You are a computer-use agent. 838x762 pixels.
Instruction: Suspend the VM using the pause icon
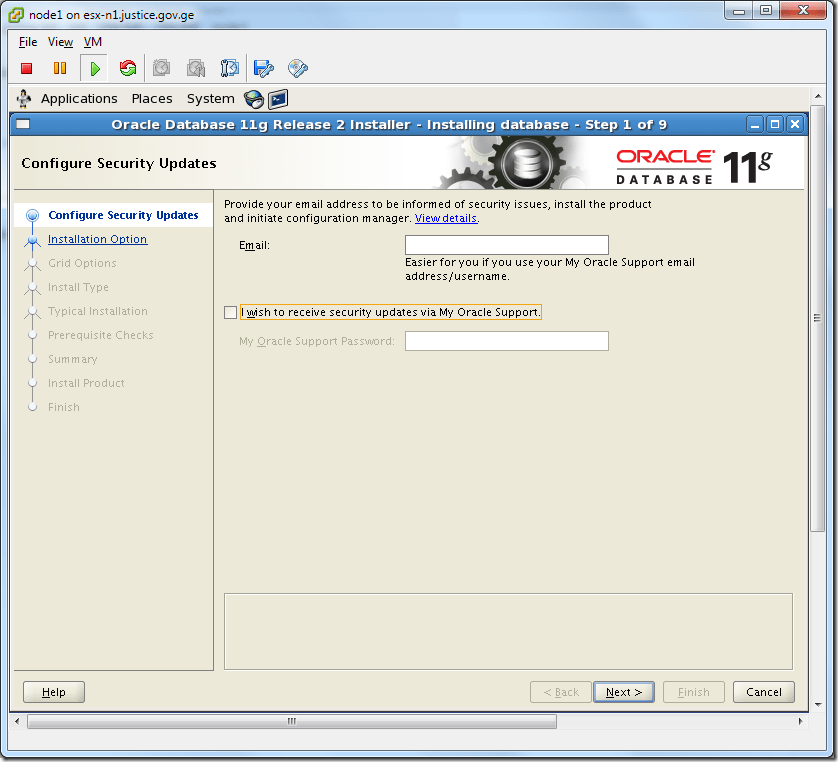(61, 68)
